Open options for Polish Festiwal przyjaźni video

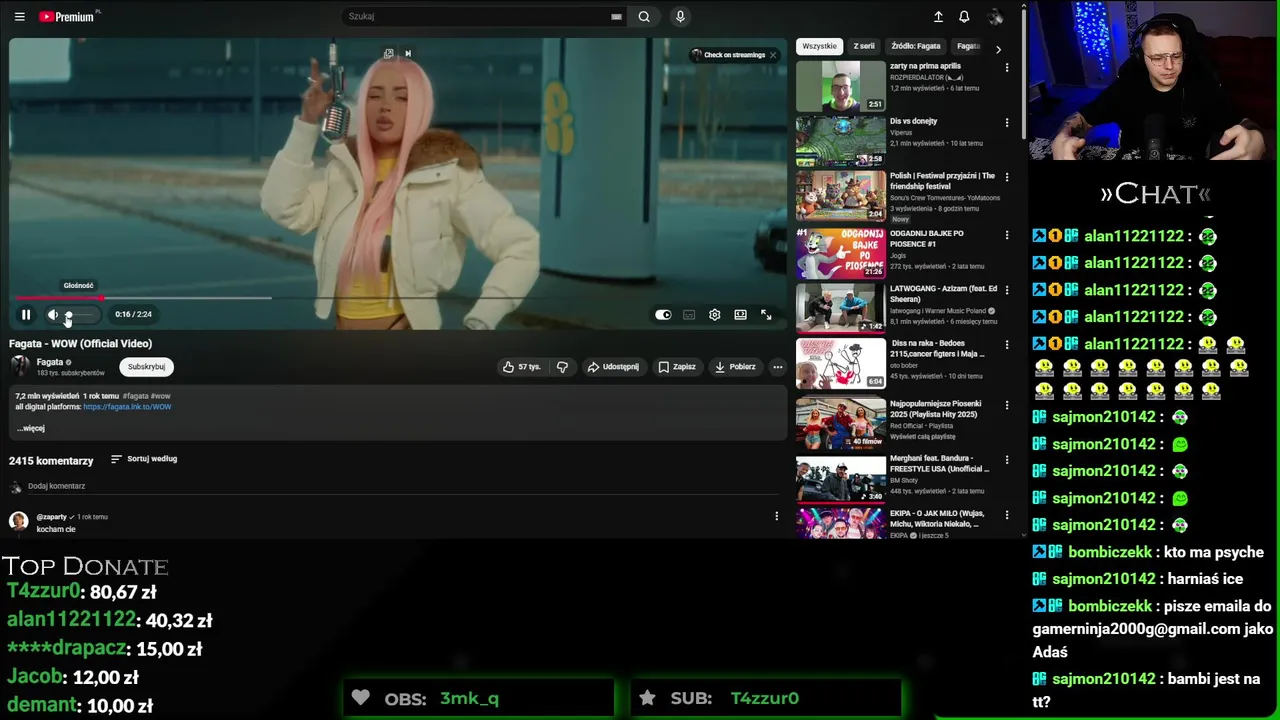(x=1007, y=177)
